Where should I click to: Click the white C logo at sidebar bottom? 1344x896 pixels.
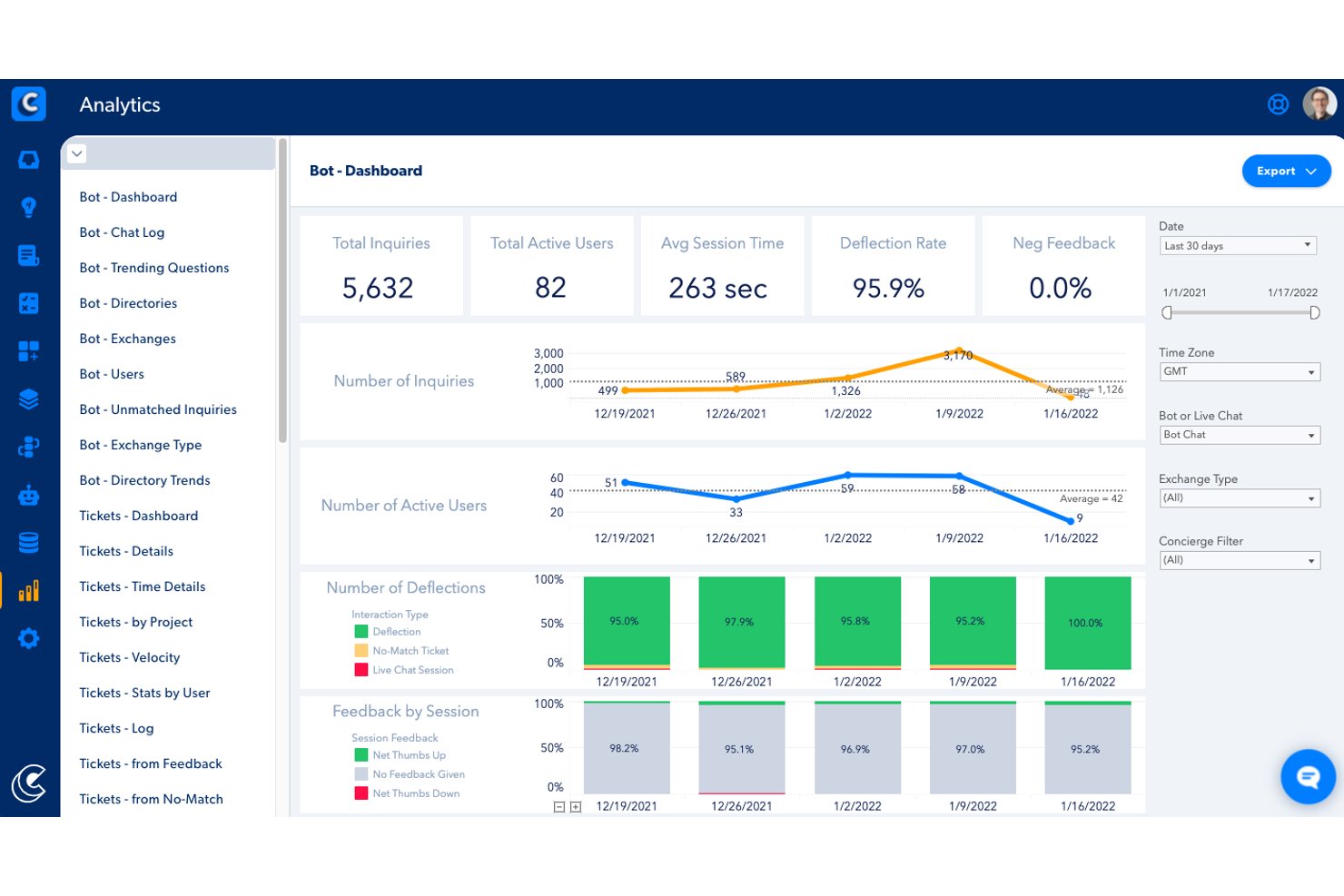coord(29,783)
